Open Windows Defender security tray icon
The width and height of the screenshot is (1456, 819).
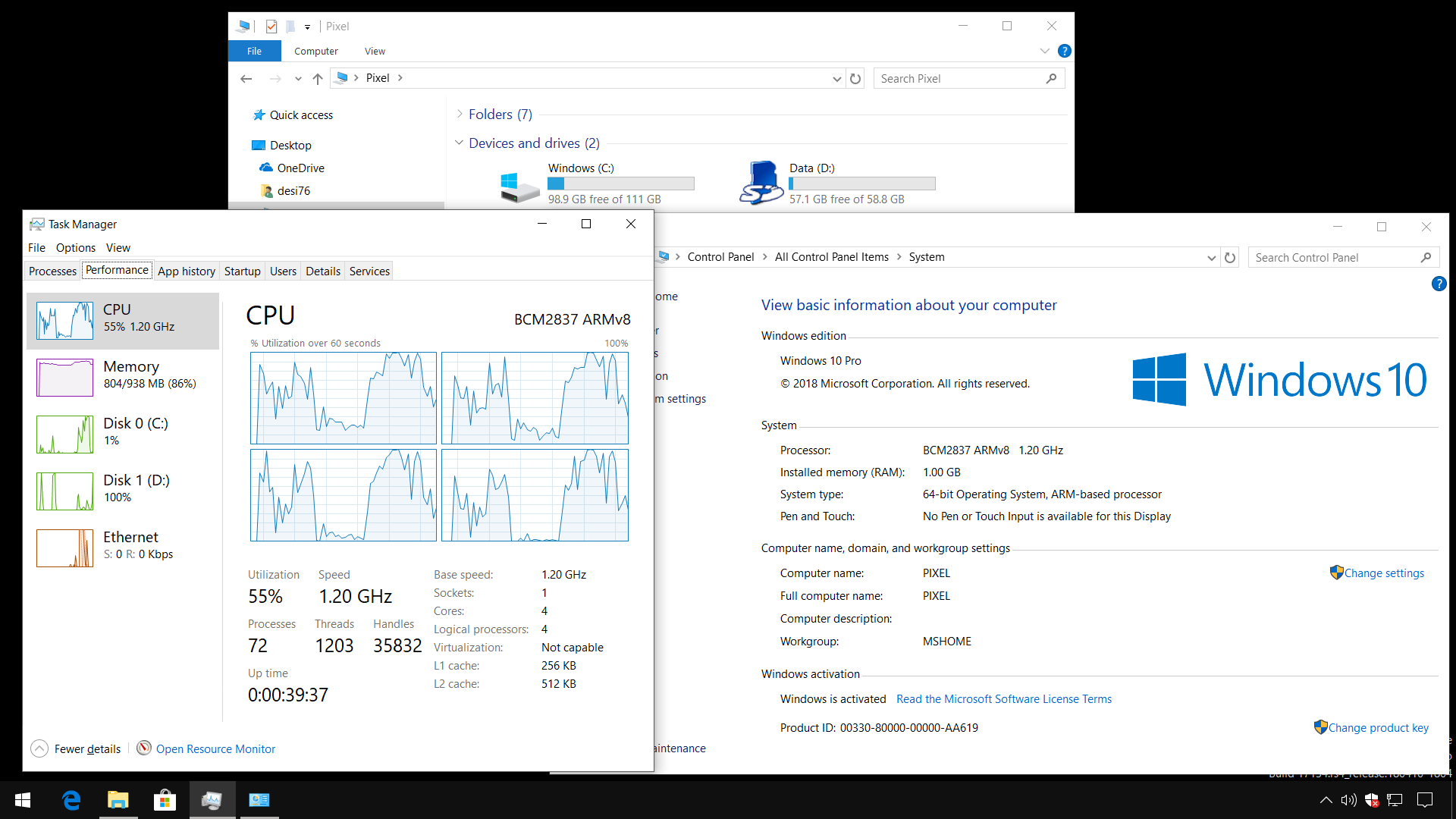pyautogui.click(x=1372, y=800)
